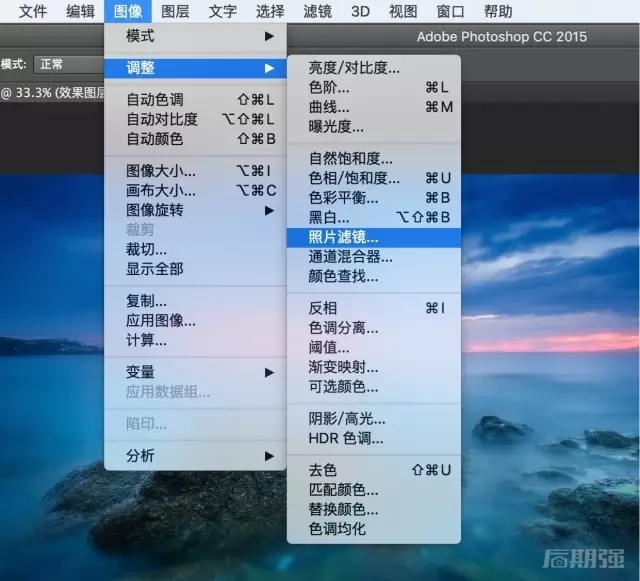Open the 编辑 menu
The height and width of the screenshot is (581, 640).
click(x=80, y=11)
